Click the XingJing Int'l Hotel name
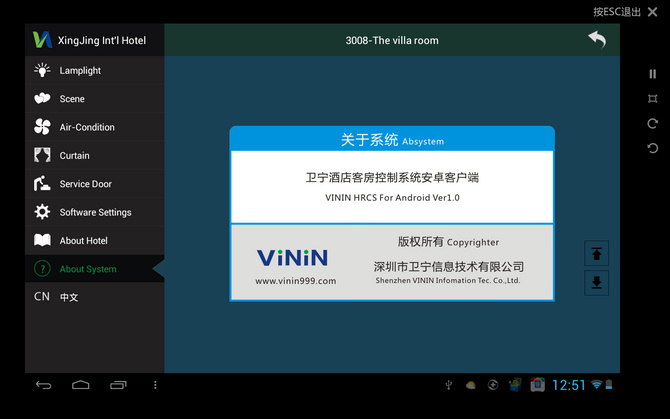 click(102, 41)
